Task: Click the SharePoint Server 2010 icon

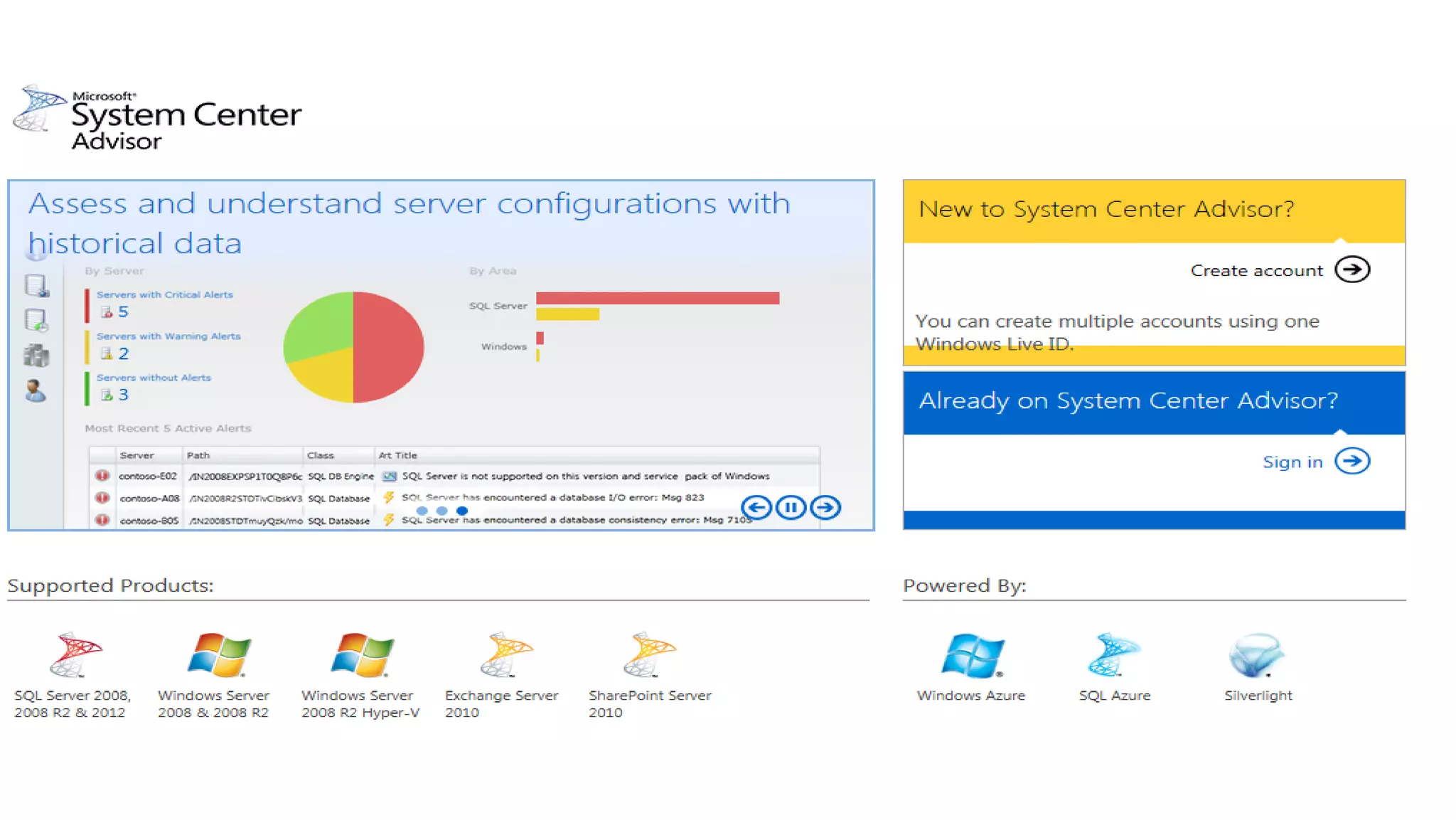Action: [x=650, y=654]
